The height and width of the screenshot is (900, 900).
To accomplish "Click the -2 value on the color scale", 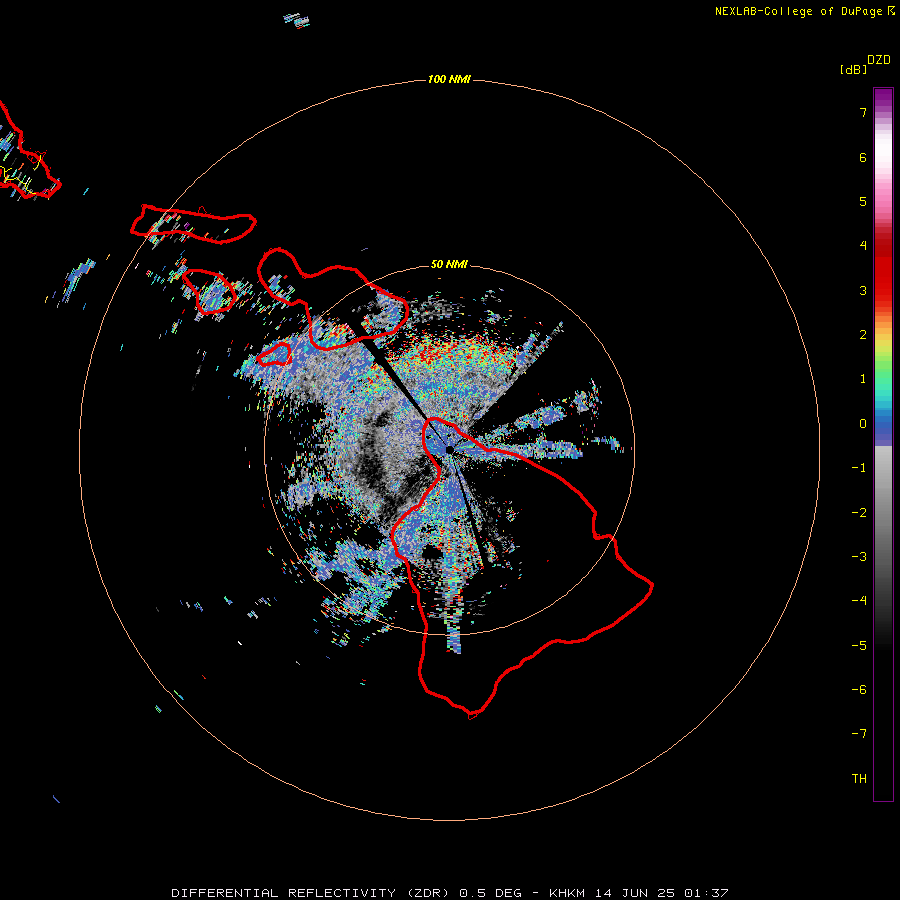I will [x=859, y=513].
